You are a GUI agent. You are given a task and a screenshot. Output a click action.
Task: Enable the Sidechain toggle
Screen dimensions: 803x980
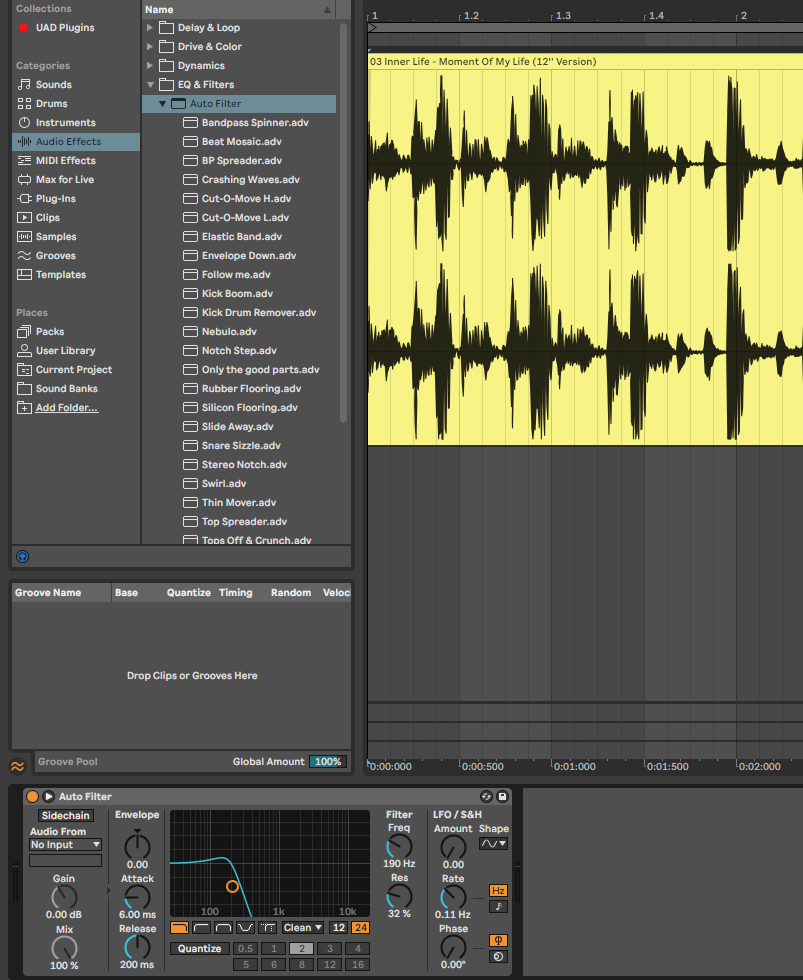click(66, 815)
